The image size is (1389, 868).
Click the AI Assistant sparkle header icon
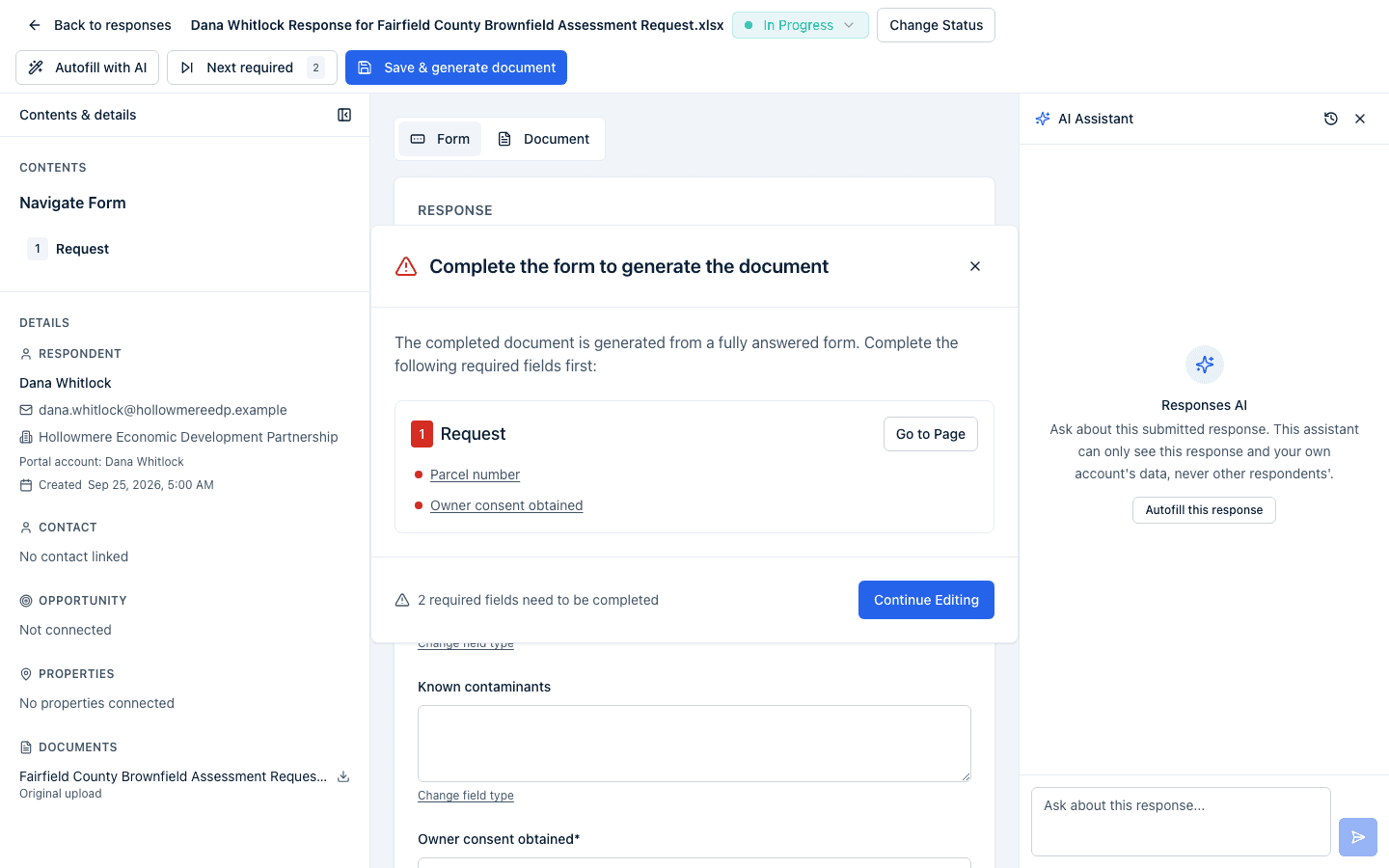[1043, 119]
